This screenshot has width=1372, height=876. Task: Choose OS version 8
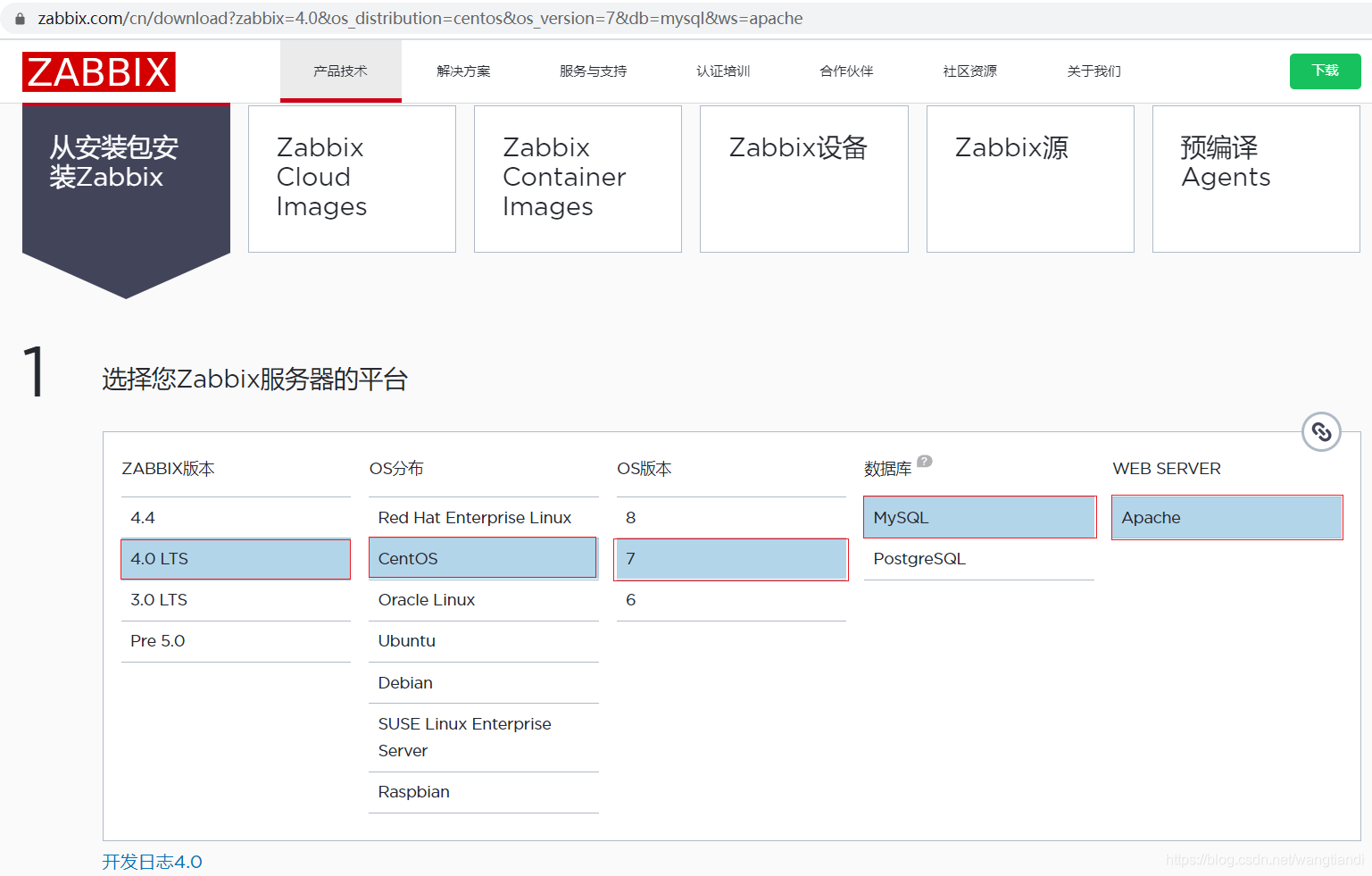click(x=731, y=518)
